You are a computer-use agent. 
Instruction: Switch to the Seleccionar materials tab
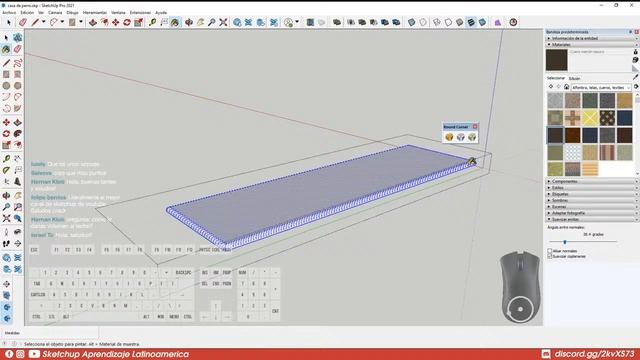(x=556, y=78)
